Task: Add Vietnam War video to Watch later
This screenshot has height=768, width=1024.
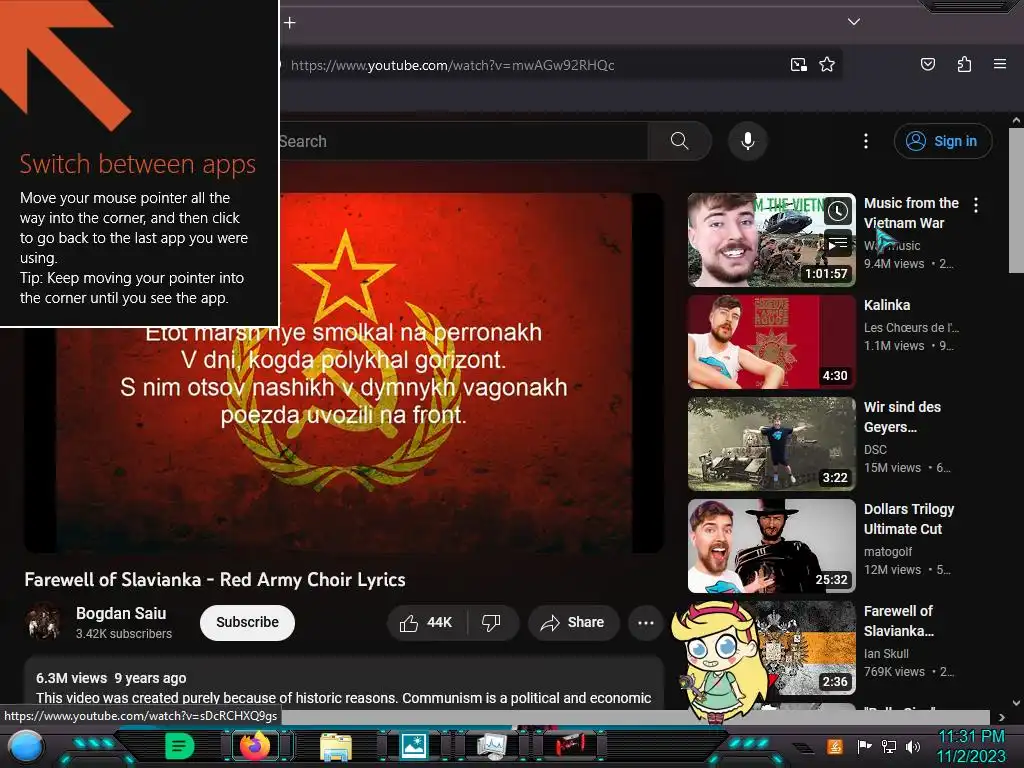Action: 838,211
